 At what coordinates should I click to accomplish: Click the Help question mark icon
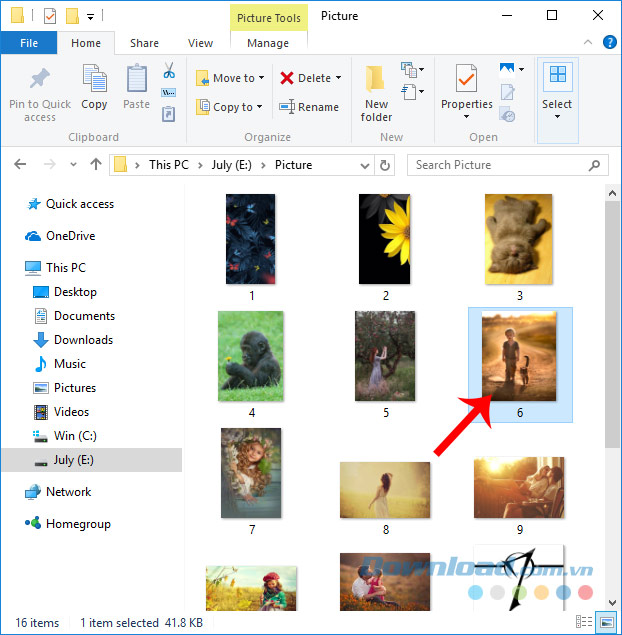point(609,42)
